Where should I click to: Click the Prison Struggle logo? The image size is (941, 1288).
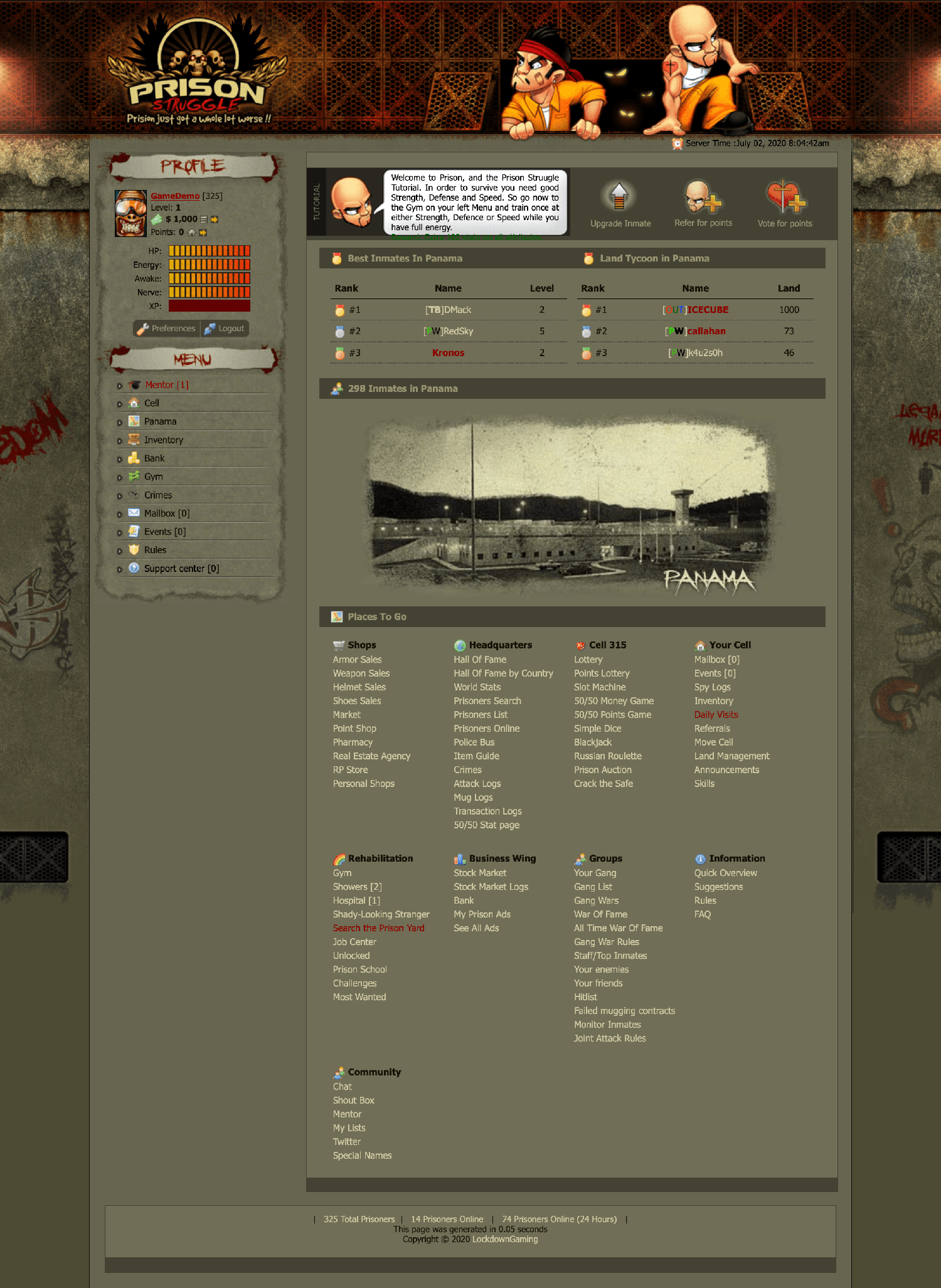pyautogui.click(x=197, y=70)
